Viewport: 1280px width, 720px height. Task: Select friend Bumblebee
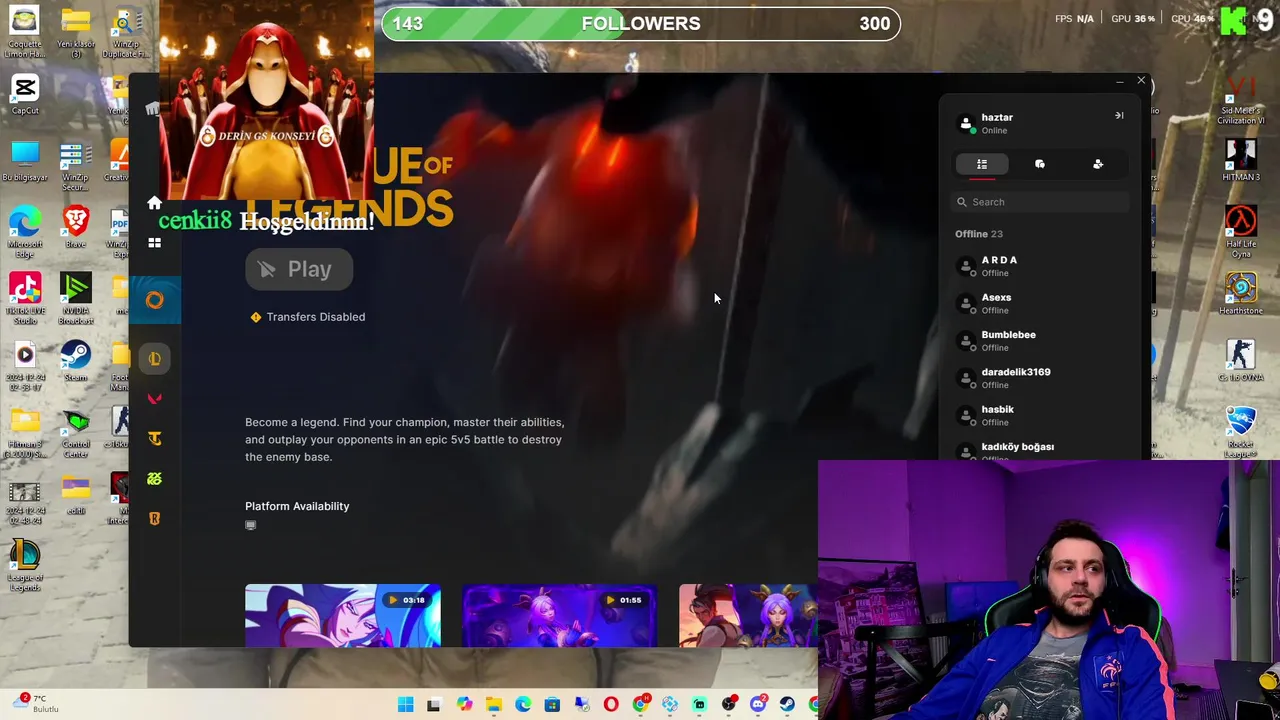[1040, 341]
